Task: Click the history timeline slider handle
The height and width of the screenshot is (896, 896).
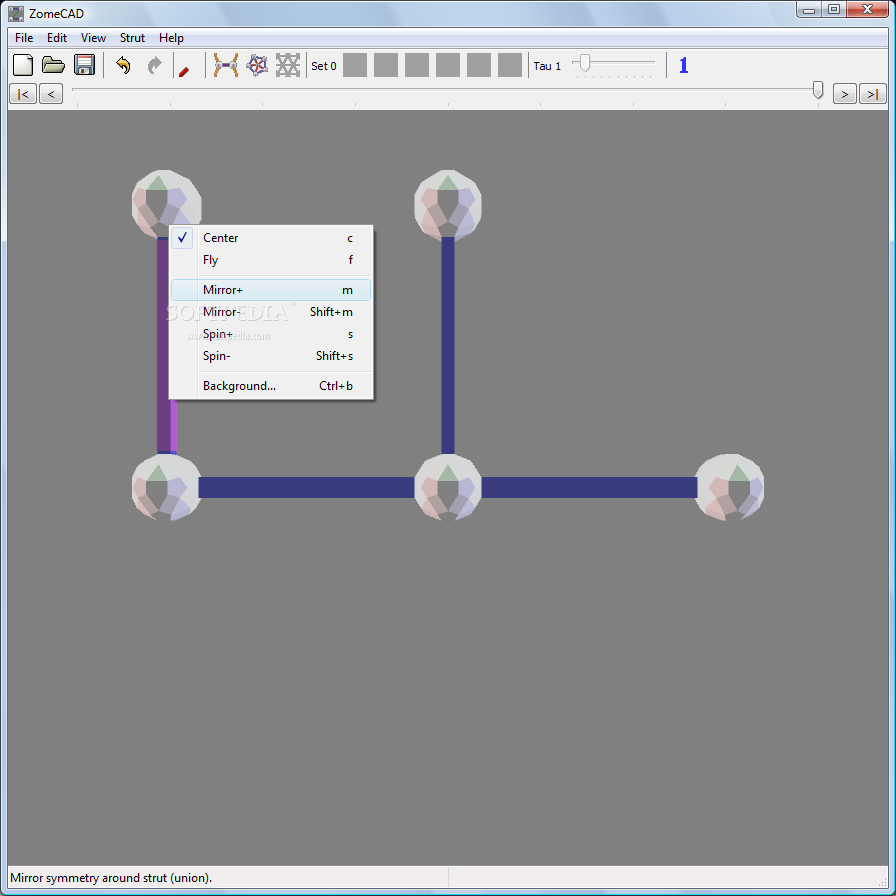Action: click(x=818, y=90)
